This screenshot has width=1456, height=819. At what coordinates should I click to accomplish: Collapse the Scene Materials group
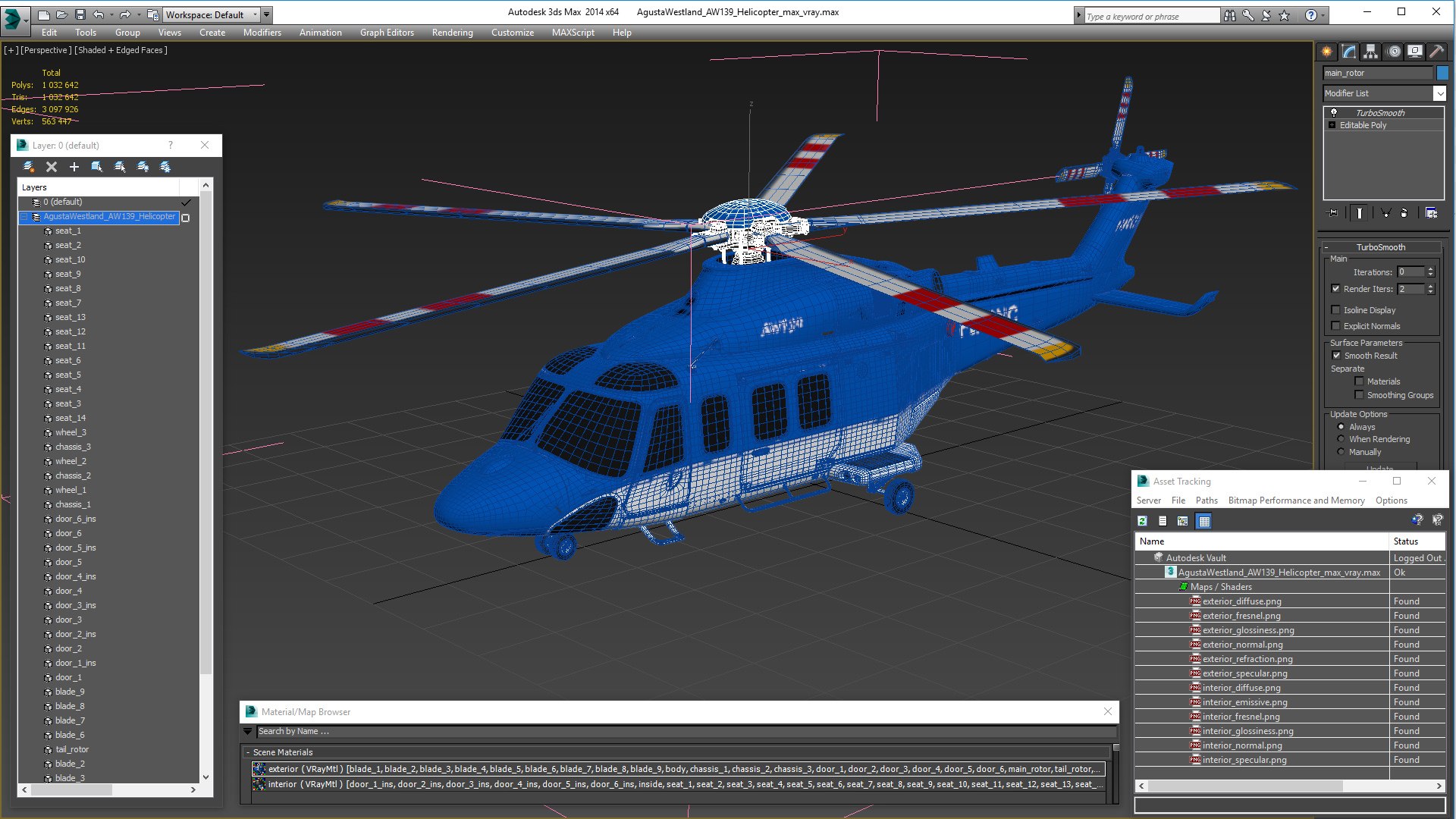tap(248, 752)
